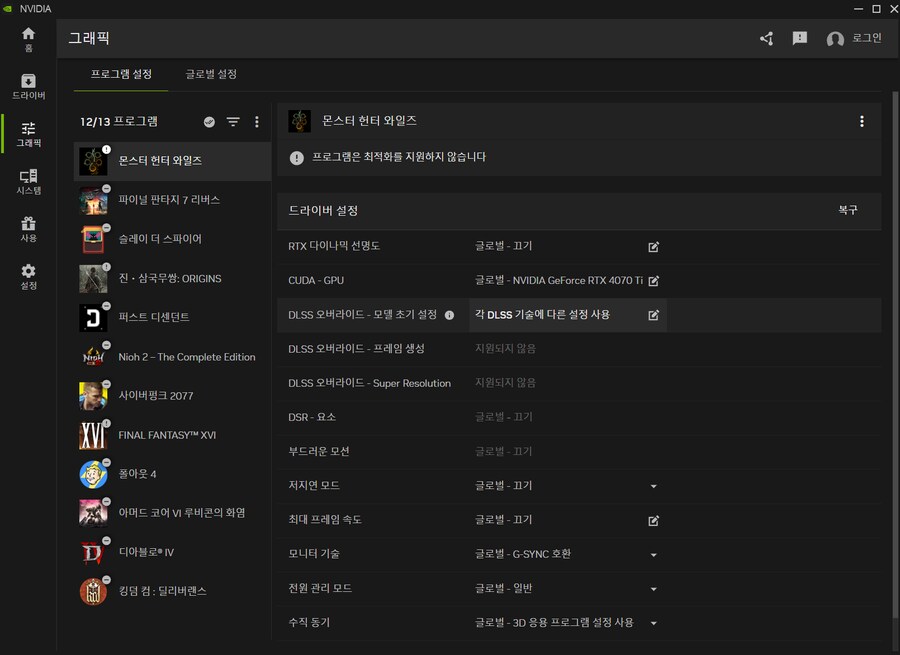Select 파이널 판타지 7 리버스 program

coord(172,200)
